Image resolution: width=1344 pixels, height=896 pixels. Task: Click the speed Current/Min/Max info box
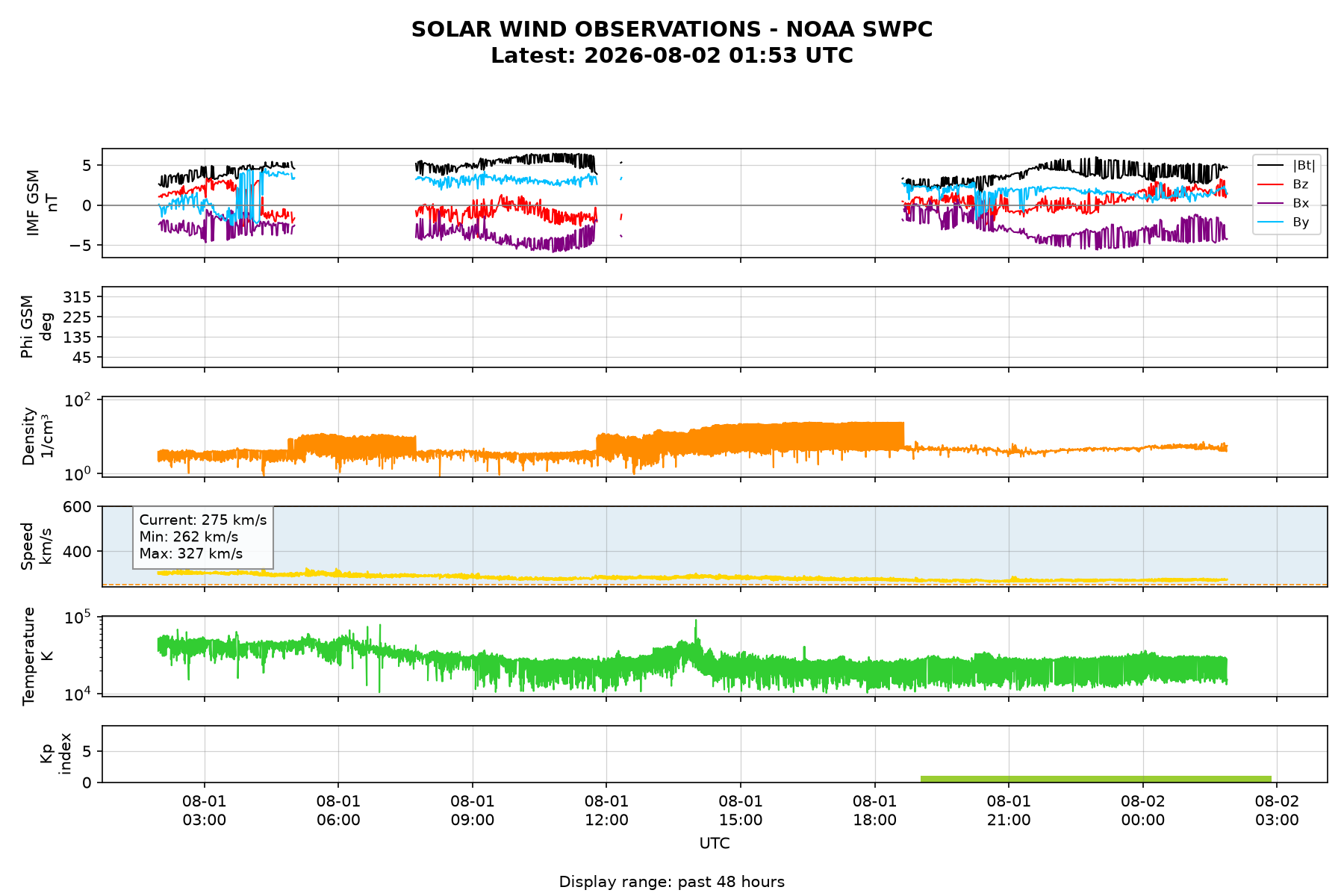click(x=203, y=537)
